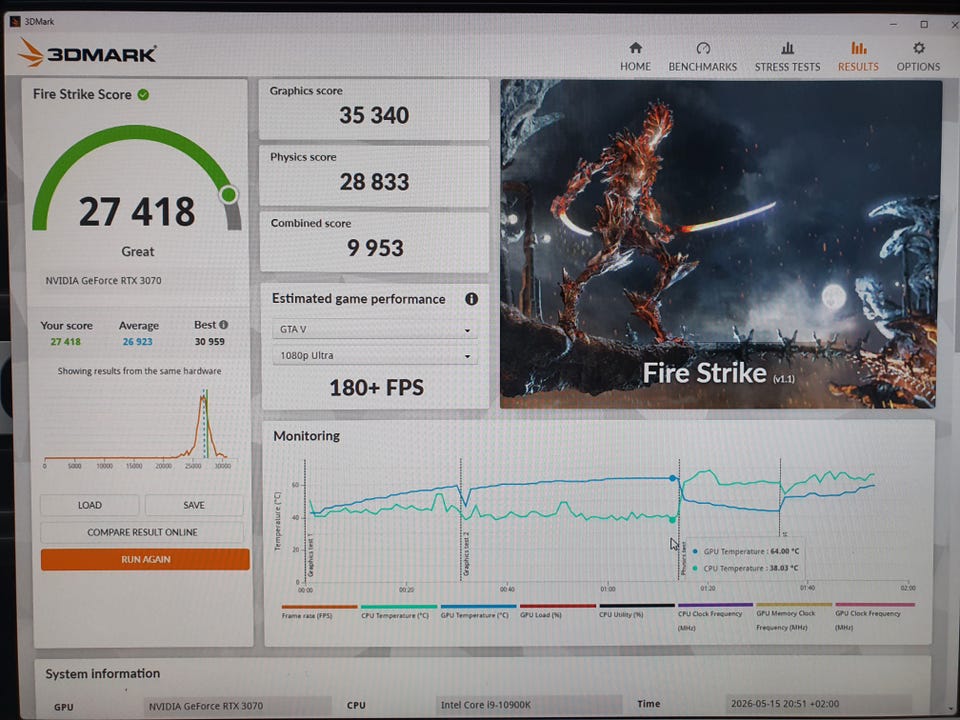Toggle GPU Temperature legend line
960x720 pixels.
point(478,612)
